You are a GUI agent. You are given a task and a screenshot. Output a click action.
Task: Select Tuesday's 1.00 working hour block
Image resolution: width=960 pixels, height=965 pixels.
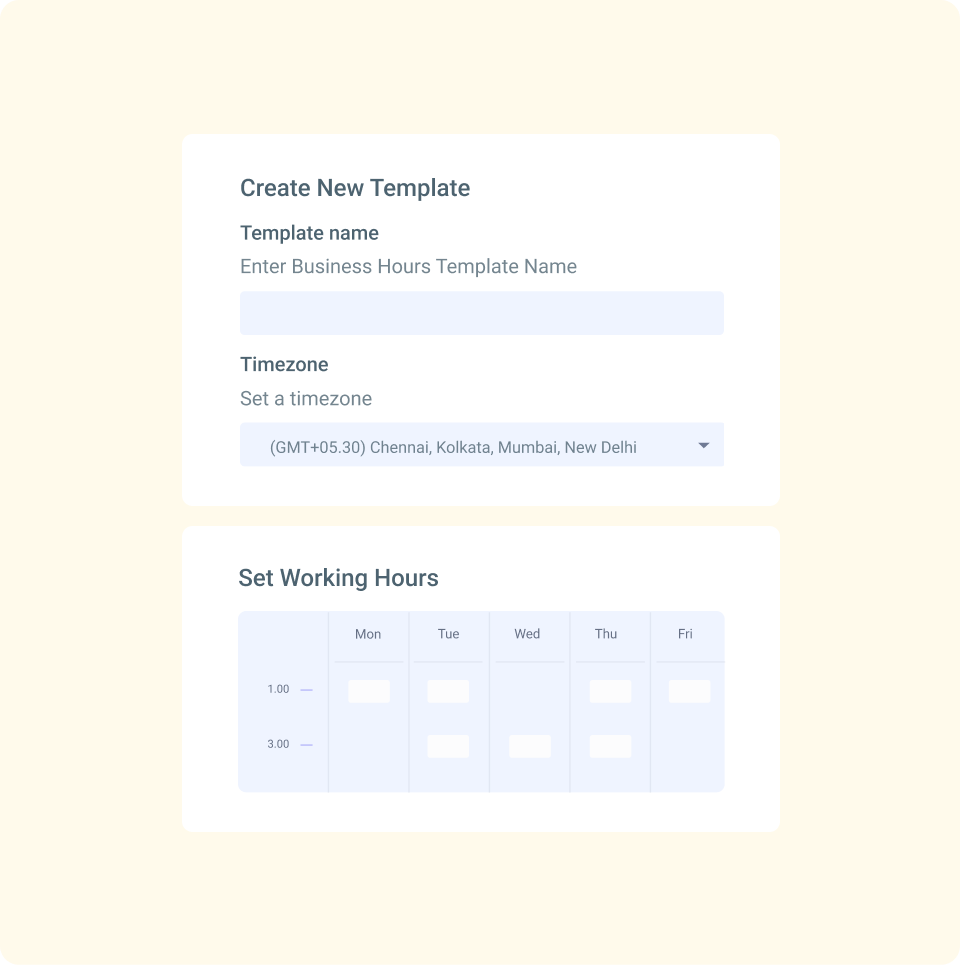click(x=447, y=691)
